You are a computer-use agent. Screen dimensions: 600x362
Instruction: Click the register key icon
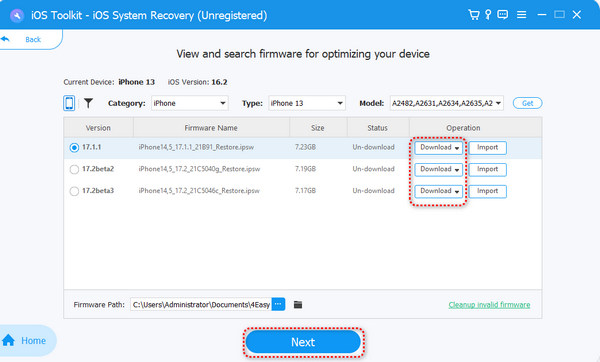point(488,15)
